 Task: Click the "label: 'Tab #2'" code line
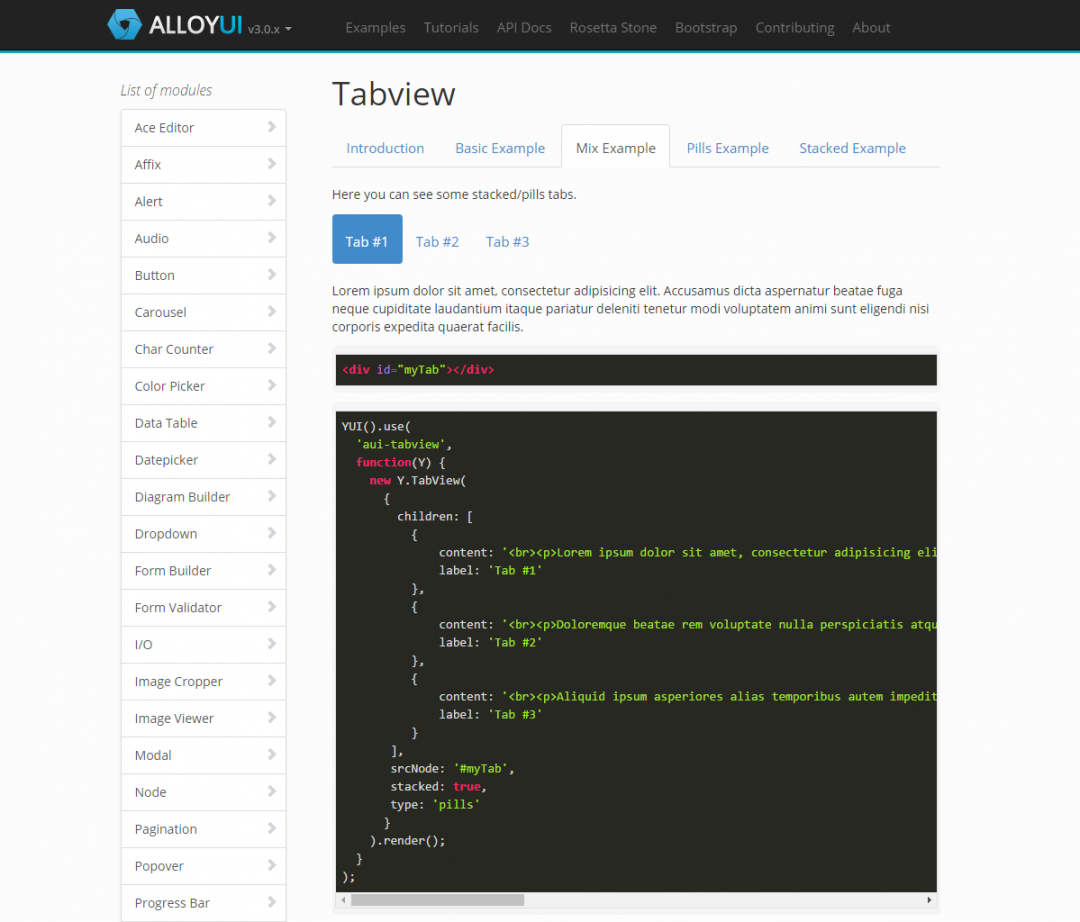[490, 642]
